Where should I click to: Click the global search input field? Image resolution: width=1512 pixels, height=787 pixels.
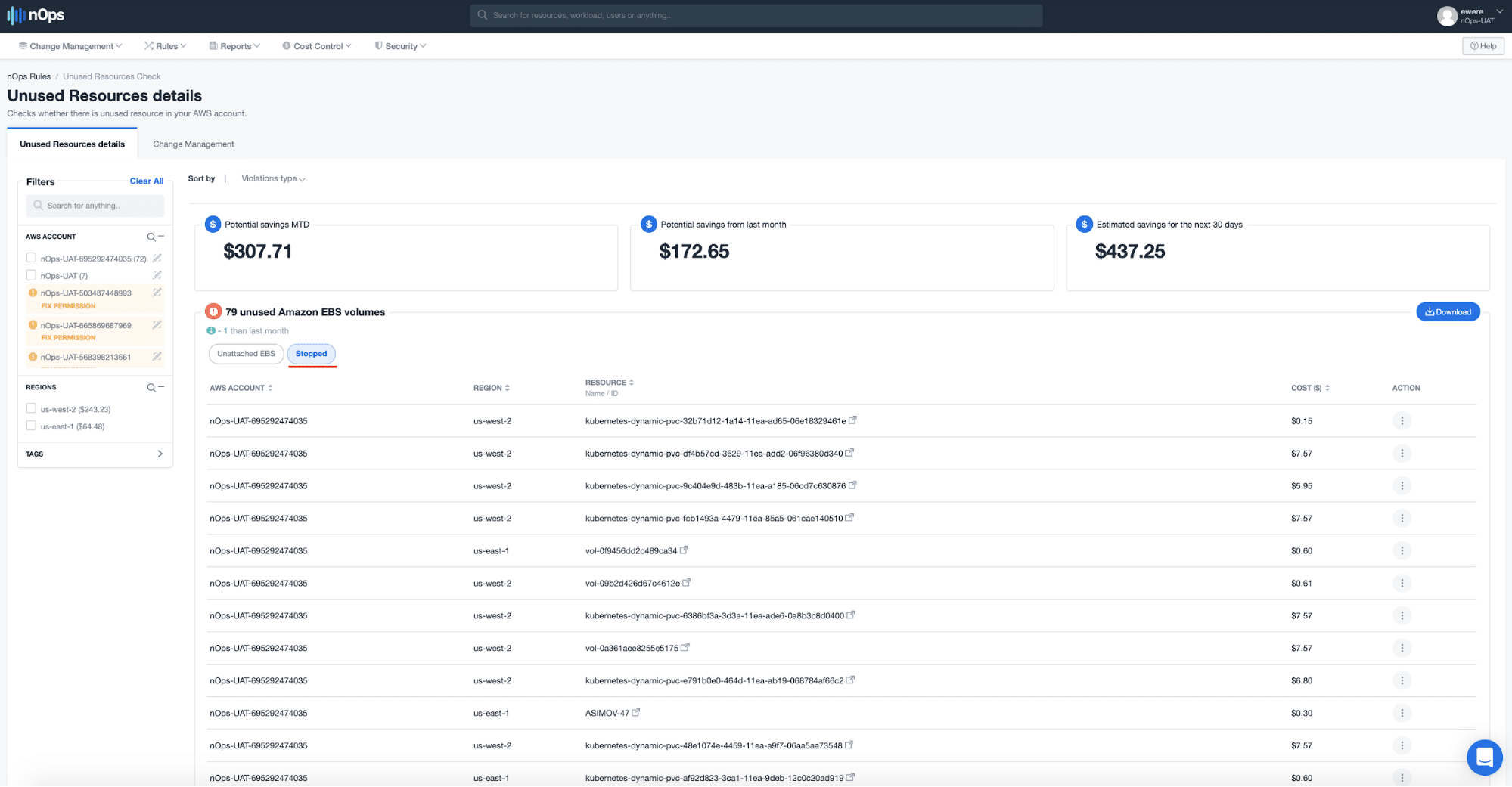(756, 15)
